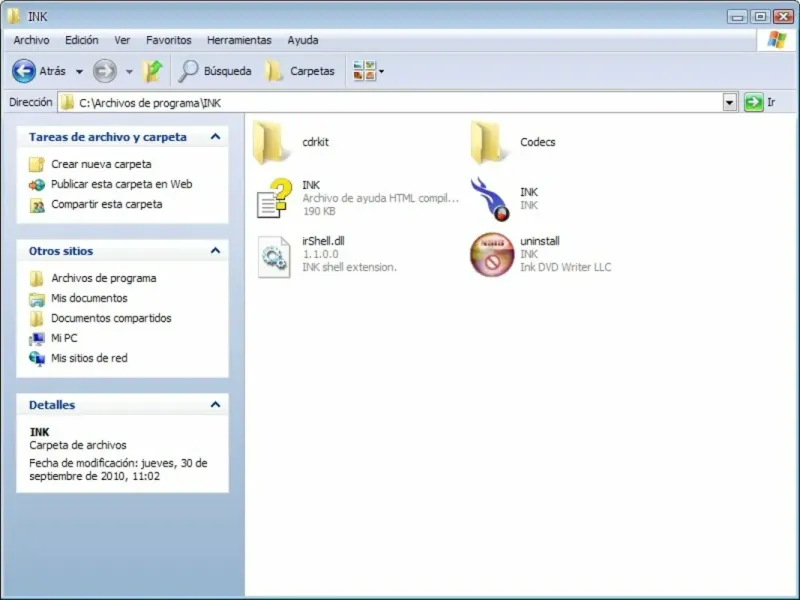
Task: Maximize the INK window
Action: pyautogui.click(x=760, y=16)
